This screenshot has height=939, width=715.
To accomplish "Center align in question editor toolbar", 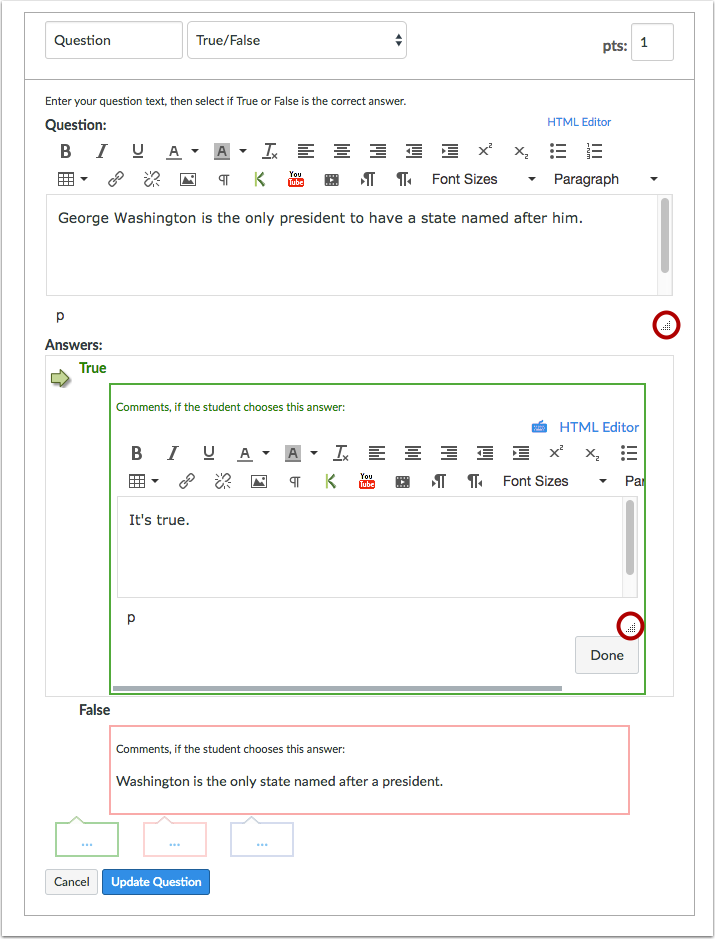I will click(342, 152).
